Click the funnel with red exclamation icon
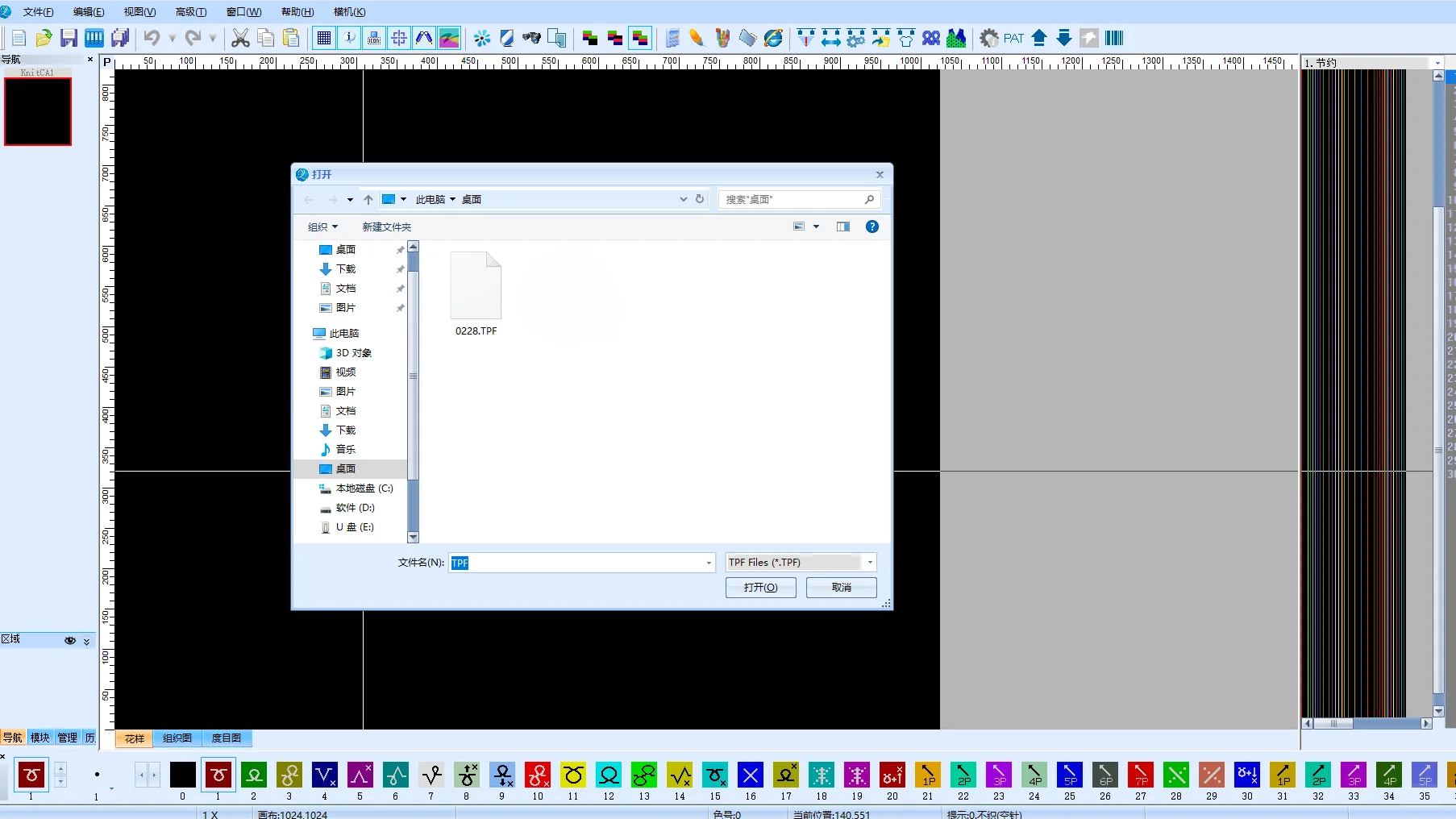Screen dimensions: 1456x819 click(805, 38)
